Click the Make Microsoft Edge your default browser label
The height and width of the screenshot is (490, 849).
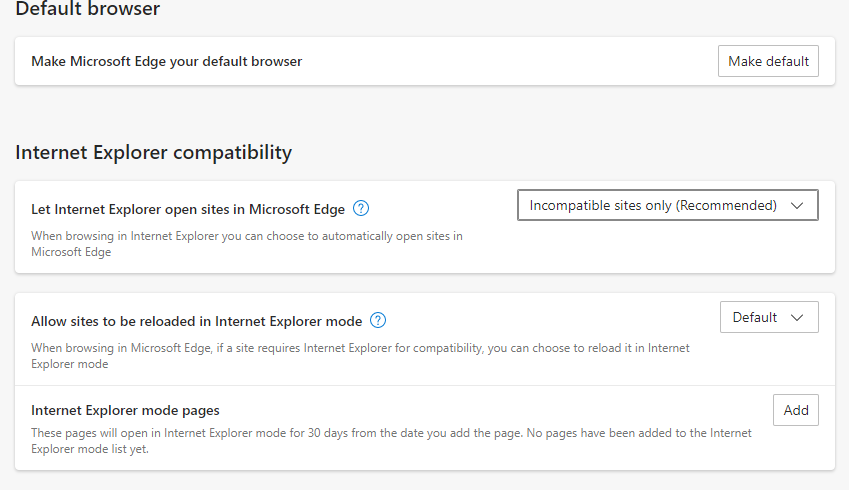click(166, 61)
